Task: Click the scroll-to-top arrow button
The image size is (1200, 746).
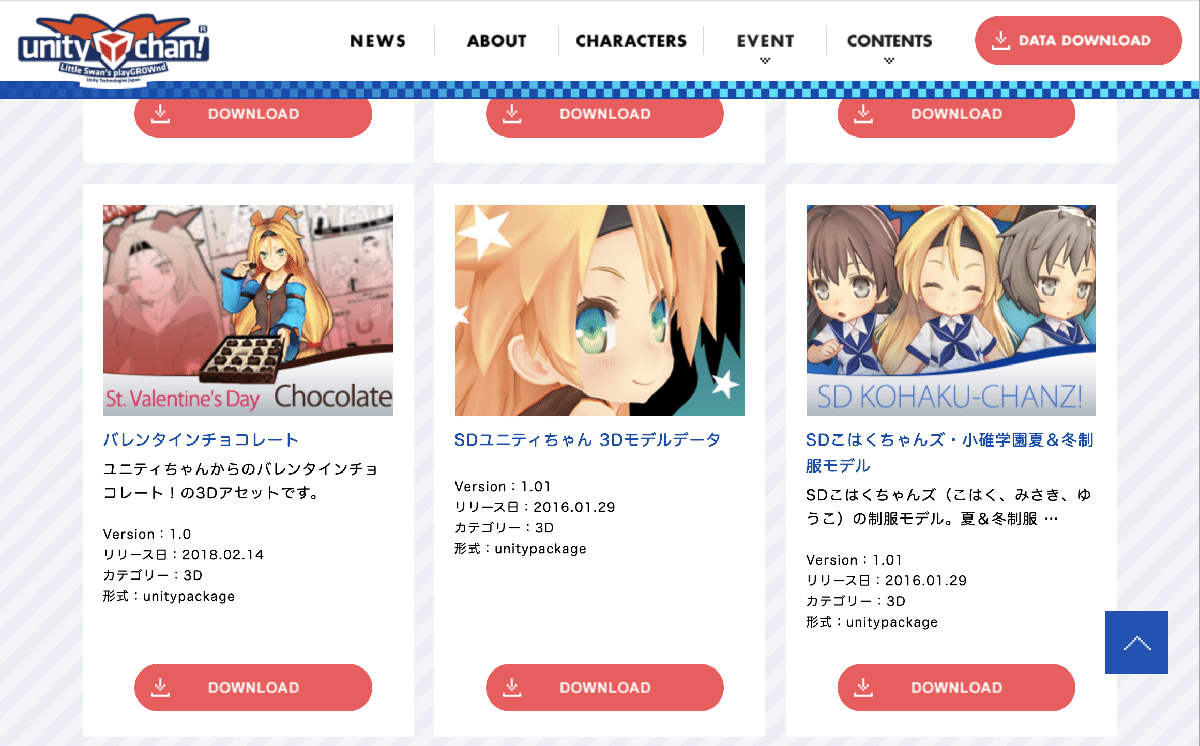Action: click(x=1136, y=642)
